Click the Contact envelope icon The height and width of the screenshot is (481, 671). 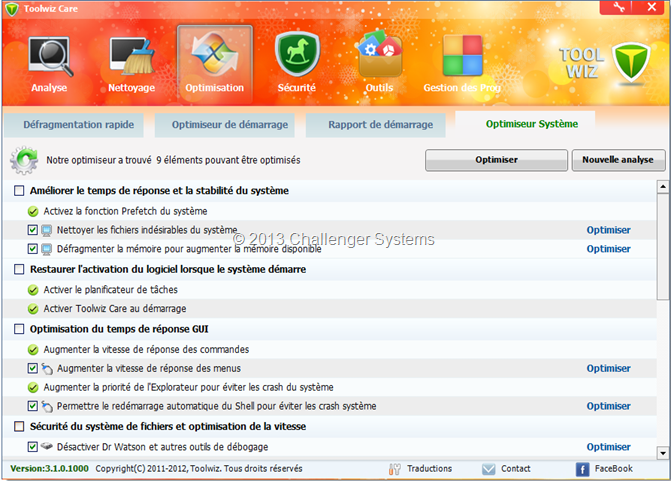click(488, 469)
